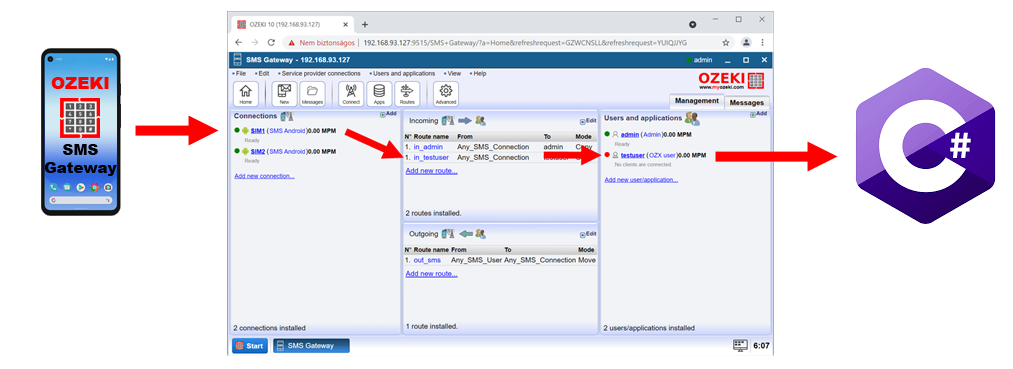Click Edit in the Incoming panel
The width and height of the screenshot is (1013, 369).
point(588,121)
